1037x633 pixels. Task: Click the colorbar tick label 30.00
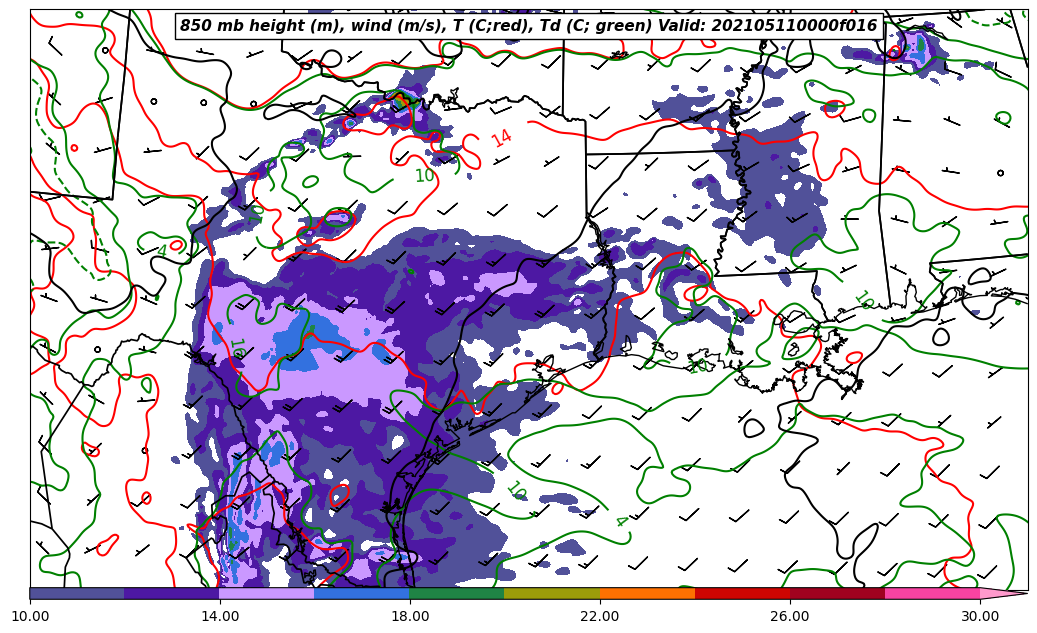pos(980,616)
